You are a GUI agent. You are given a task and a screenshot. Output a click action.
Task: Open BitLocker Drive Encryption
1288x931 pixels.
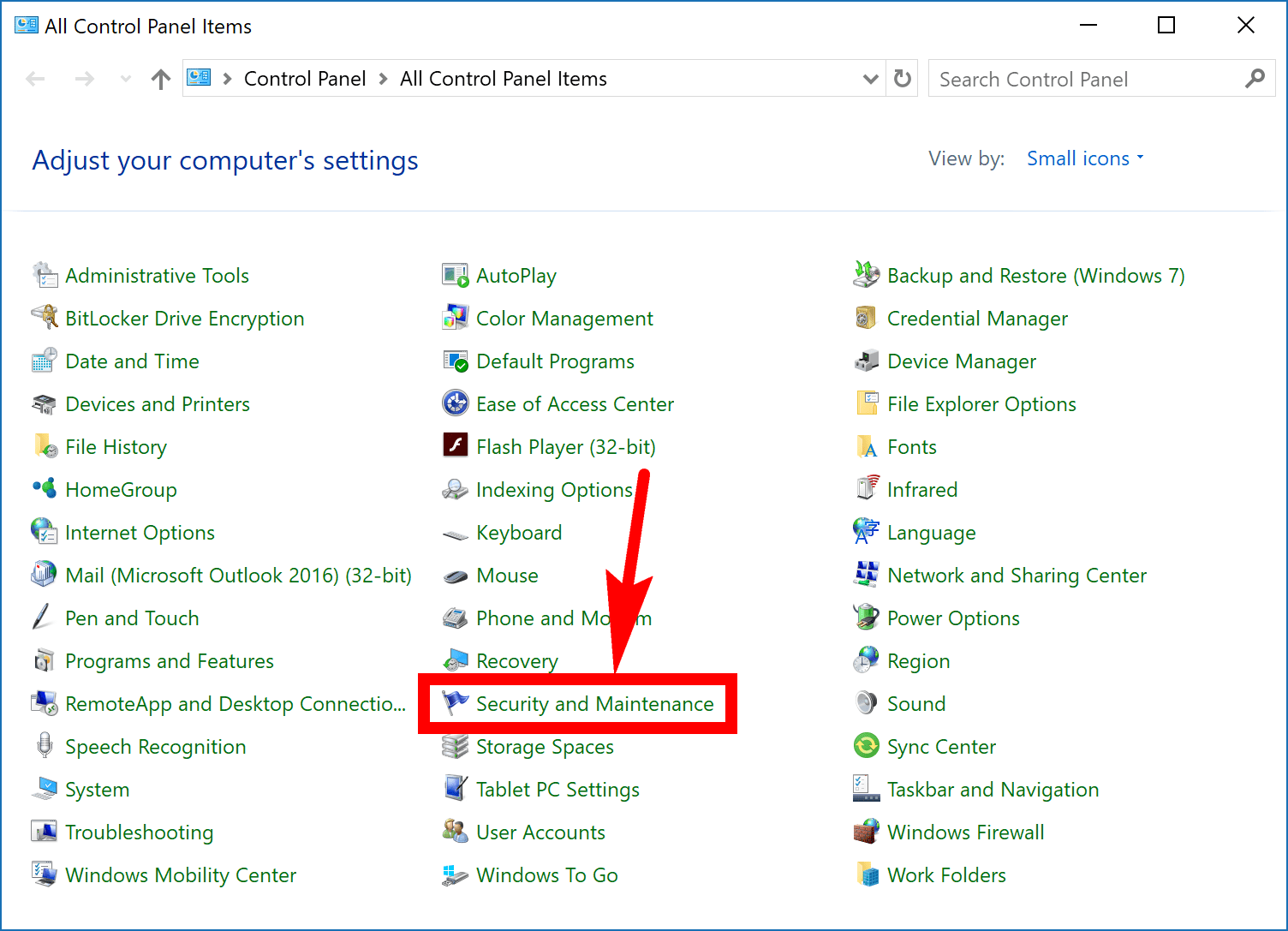click(x=185, y=318)
